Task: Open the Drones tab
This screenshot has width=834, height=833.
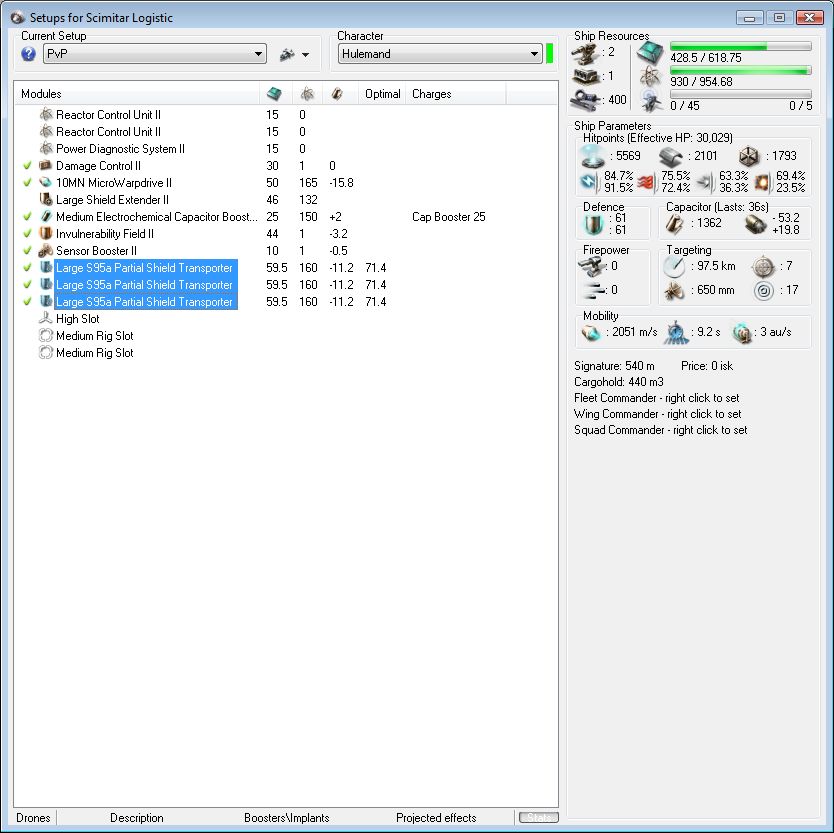Action: 34,818
